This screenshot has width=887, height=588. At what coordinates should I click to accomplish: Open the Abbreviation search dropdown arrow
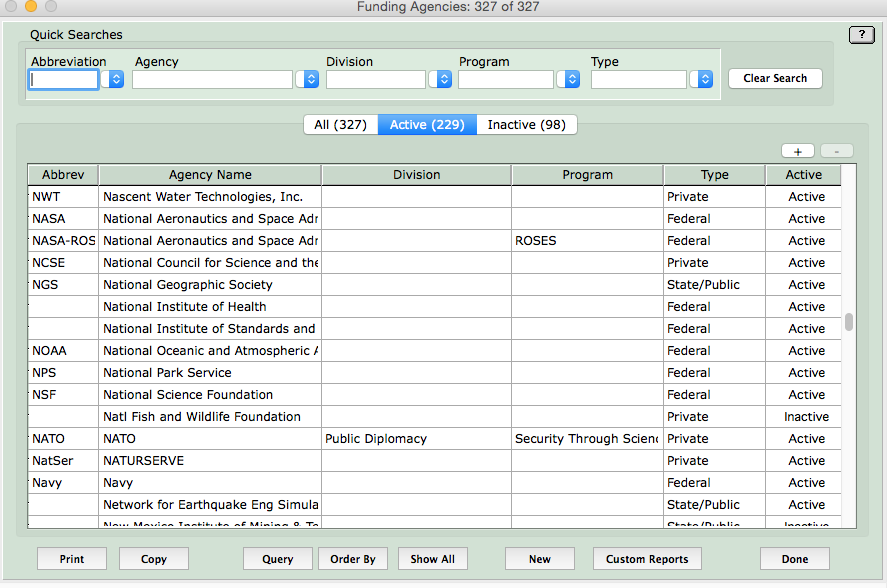coord(112,79)
